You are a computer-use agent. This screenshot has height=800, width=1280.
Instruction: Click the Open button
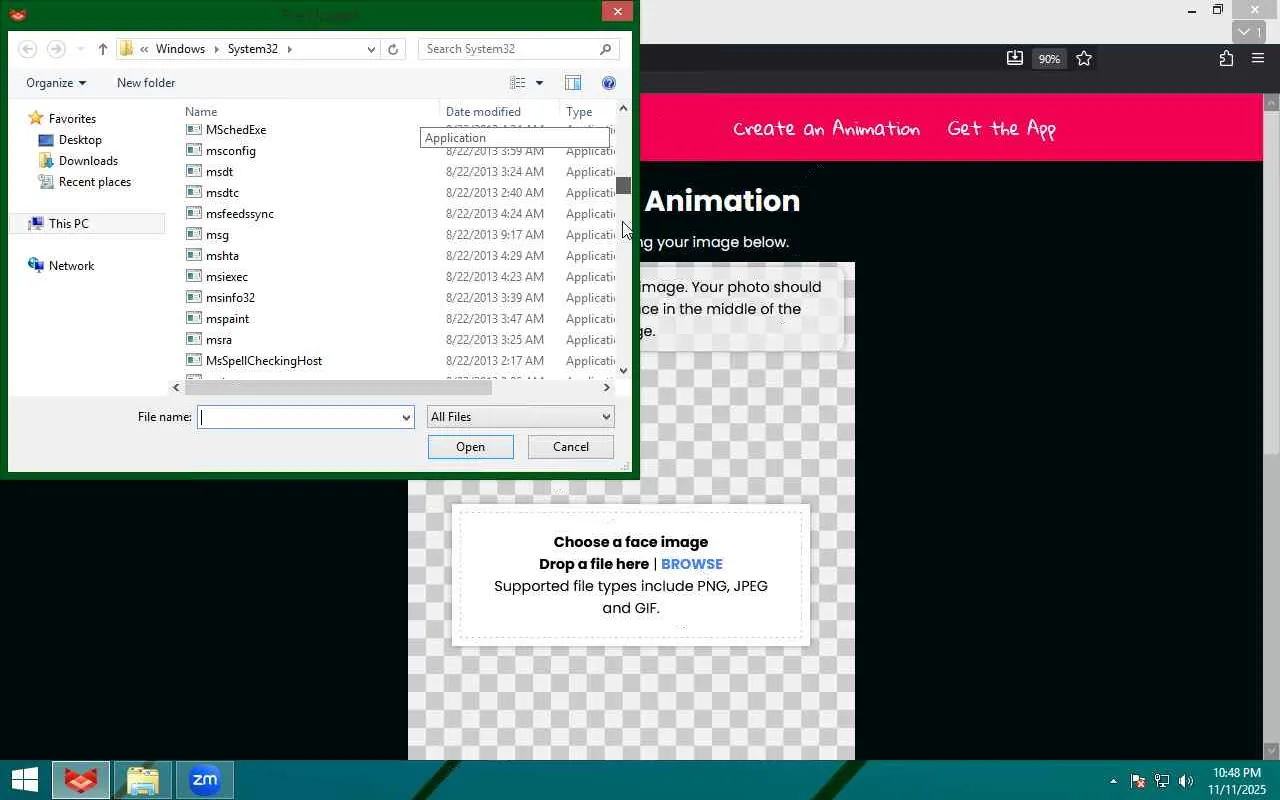pyautogui.click(x=471, y=447)
